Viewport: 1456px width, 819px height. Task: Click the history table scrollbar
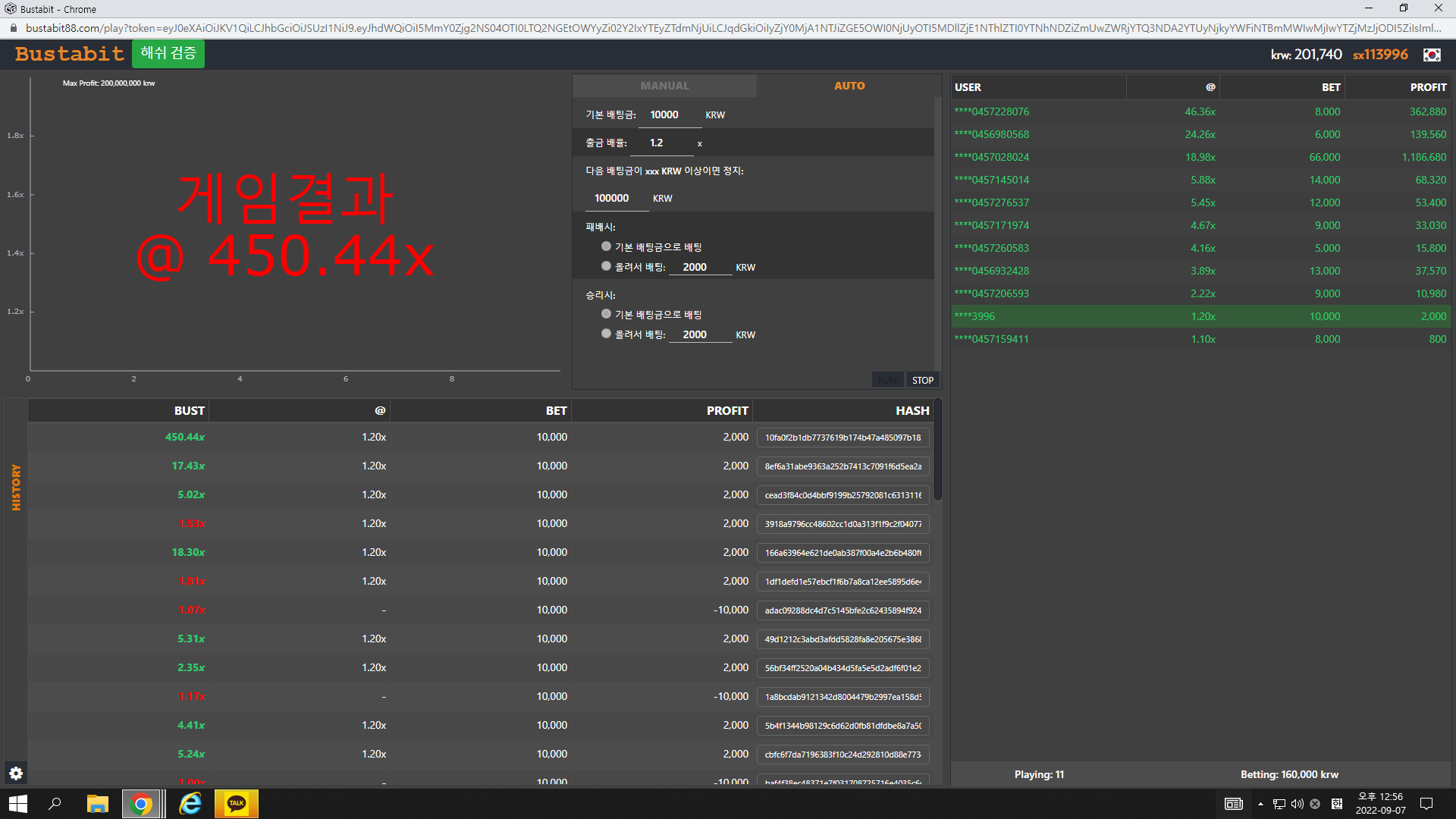pos(938,450)
